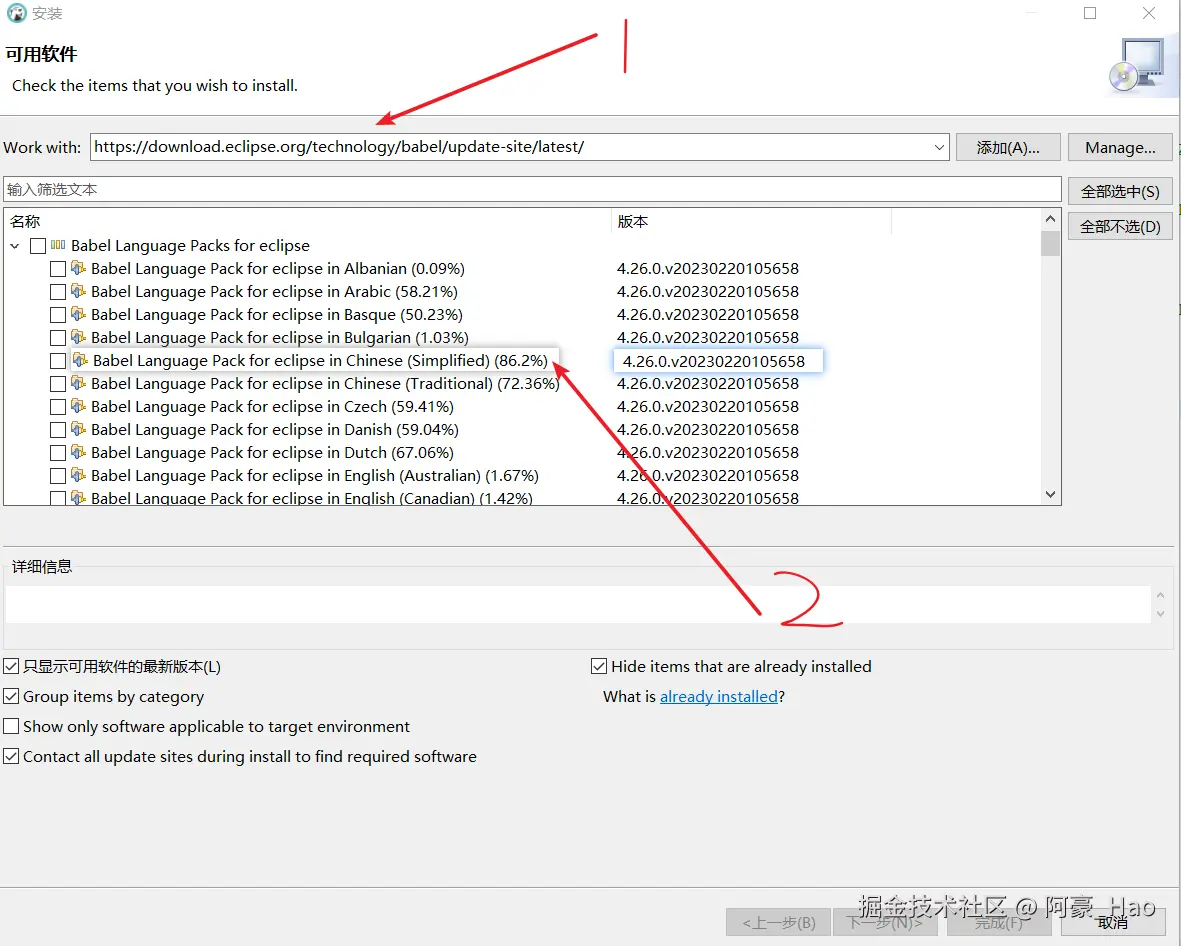Toggle Contact all update sites during install
The image size is (1181, 946).
tap(11, 756)
